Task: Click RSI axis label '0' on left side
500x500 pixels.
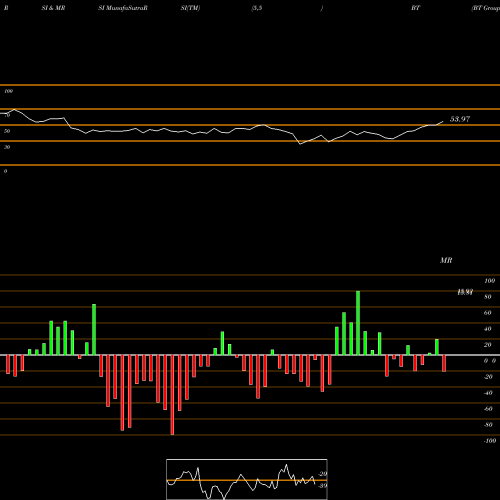Action: point(5,171)
